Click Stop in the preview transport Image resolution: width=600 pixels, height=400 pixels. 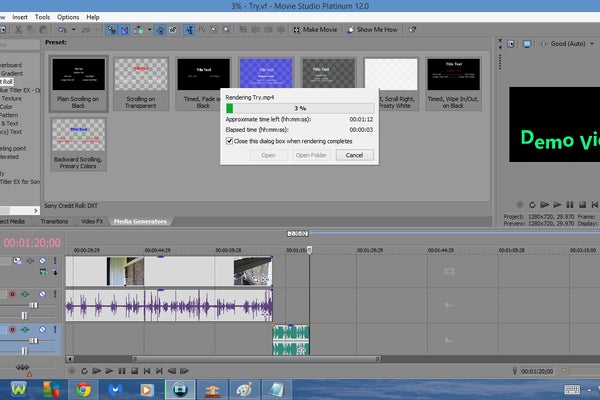coord(582,205)
